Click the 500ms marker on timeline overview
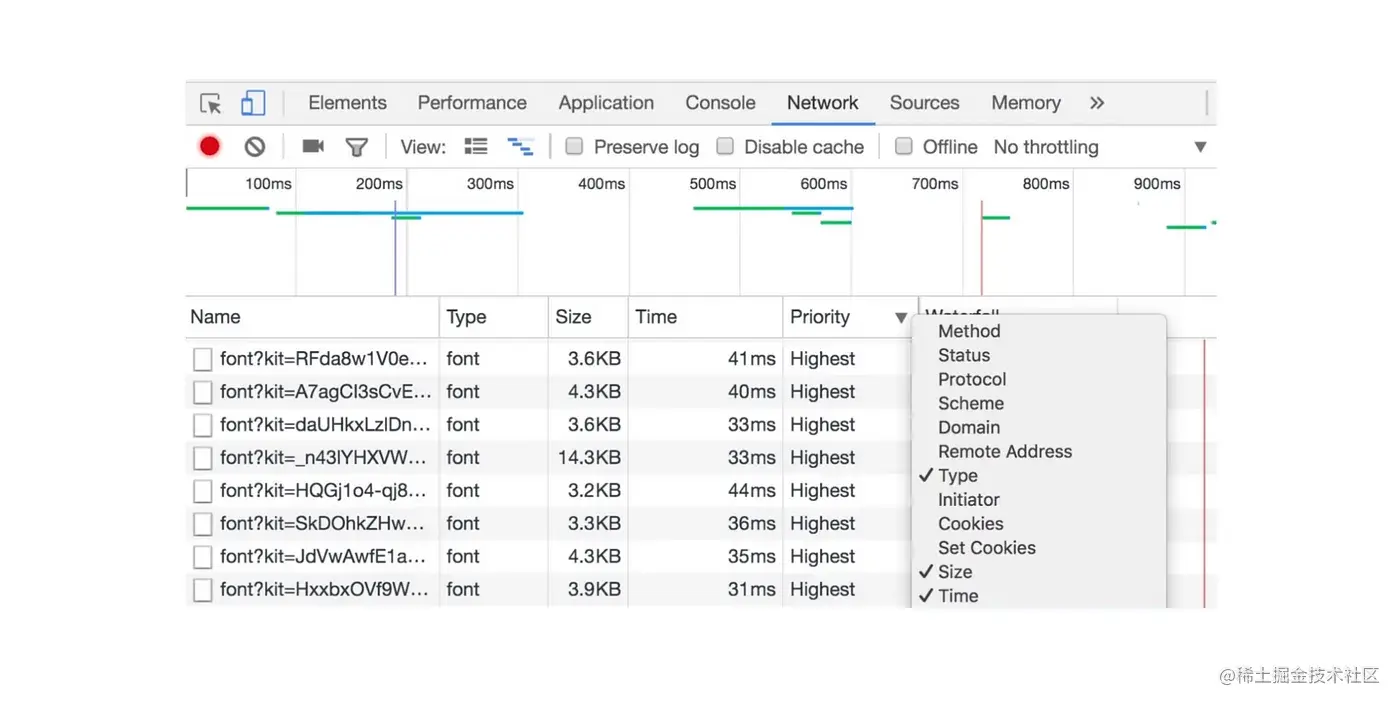Image resolution: width=1400 pixels, height=706 pixels. click(x=712, y=184)
